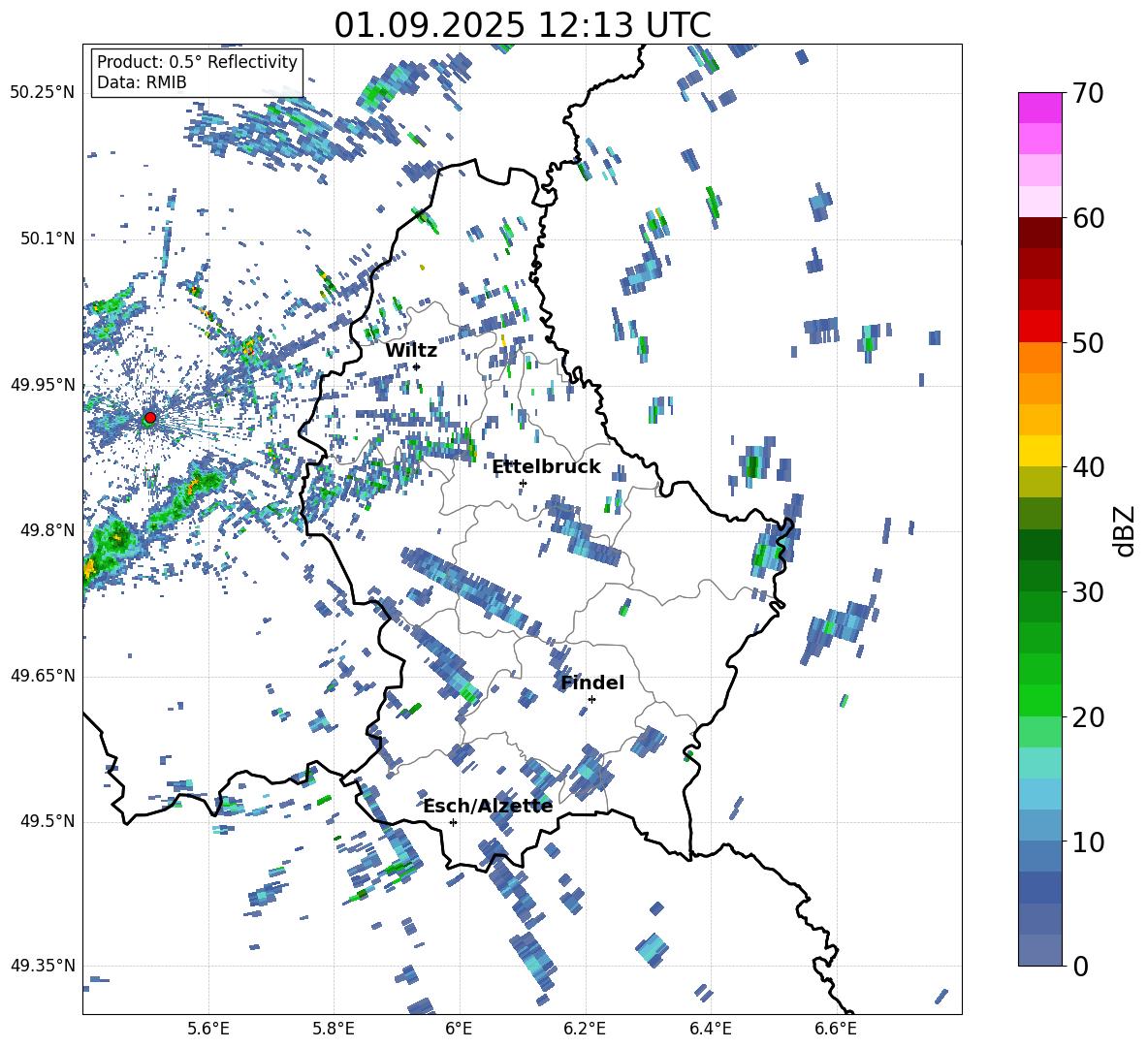Image resolution: width=1148 pixels, height=1048 pixels.
Task: Click the blue band just below 10 dBZ
Action: point(1039,855)
